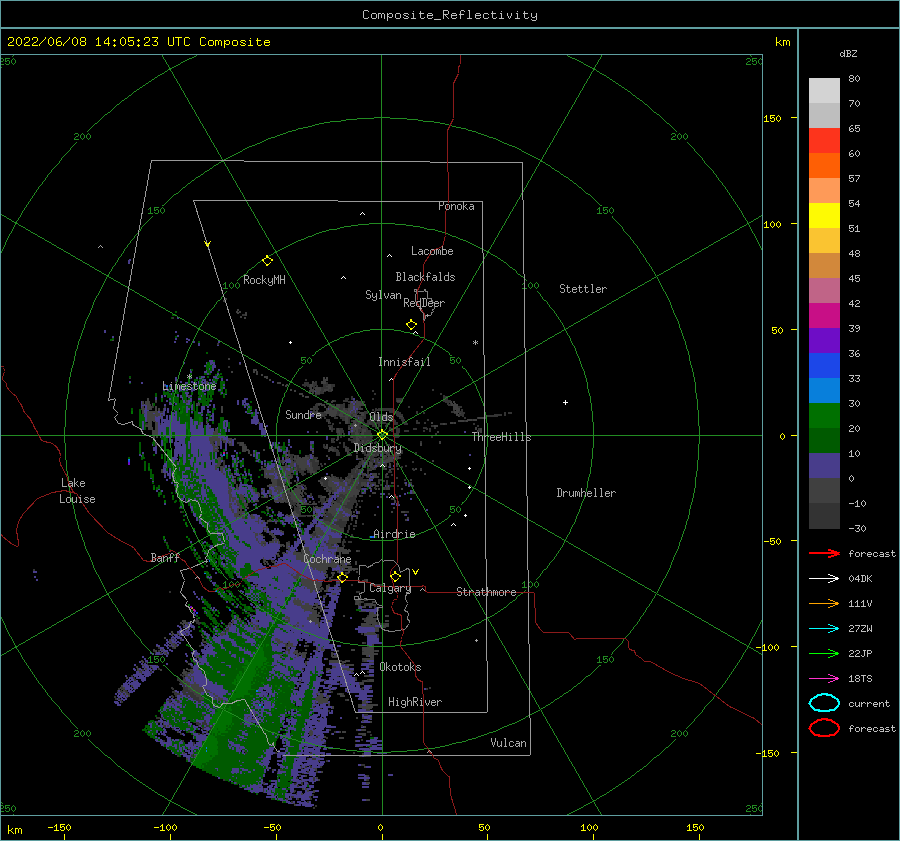Click the Blackfalds city label
900x841 pixels.
point(425,277)
